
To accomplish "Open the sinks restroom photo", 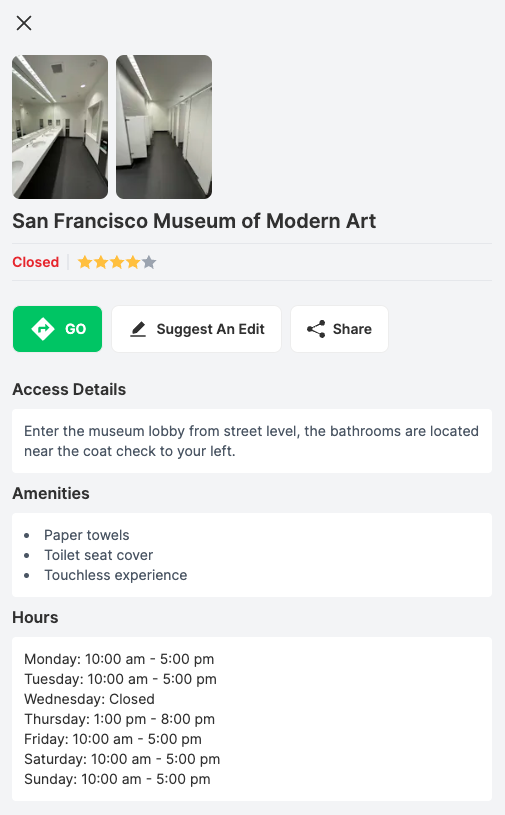I will (60, 127).
